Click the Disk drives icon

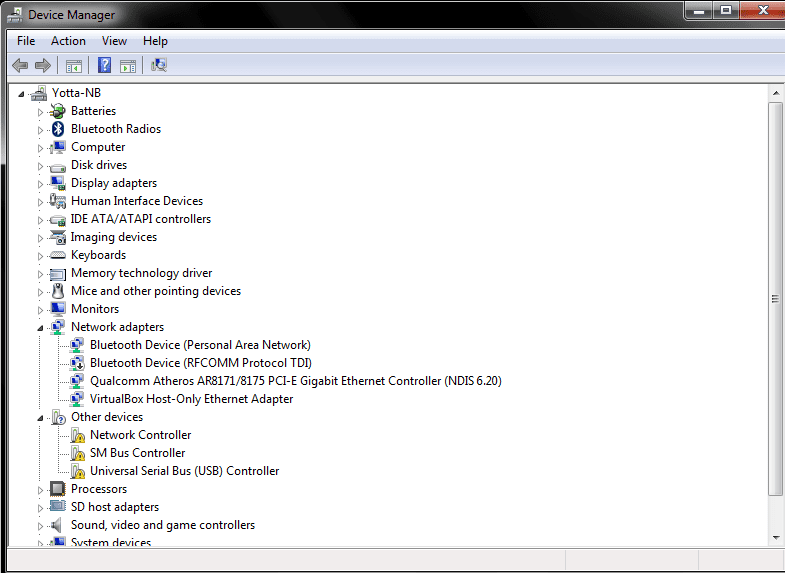pos(58,166)
